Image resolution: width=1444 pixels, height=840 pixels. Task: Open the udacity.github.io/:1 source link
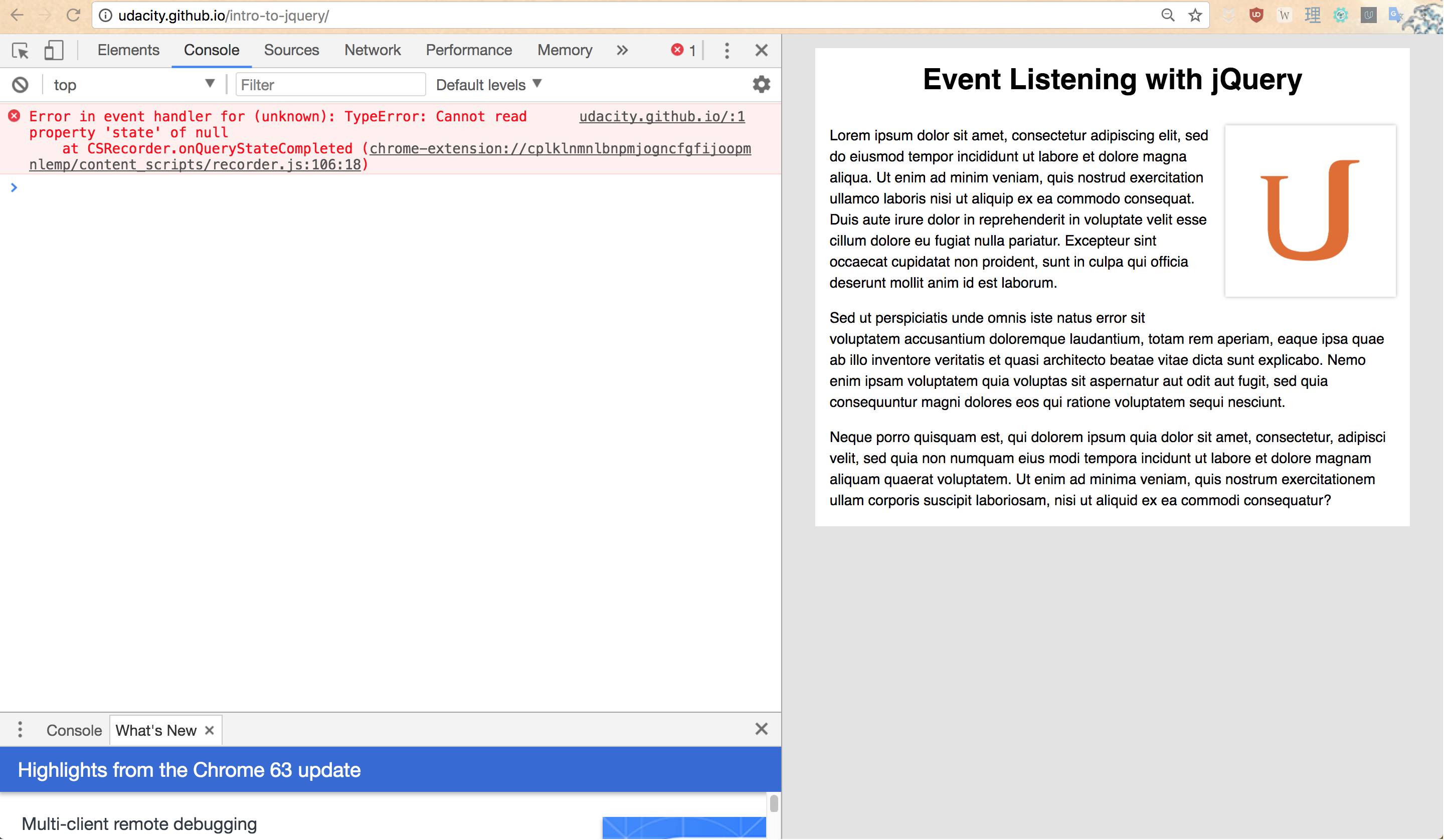pyautogui.click(x=662, y=116)
